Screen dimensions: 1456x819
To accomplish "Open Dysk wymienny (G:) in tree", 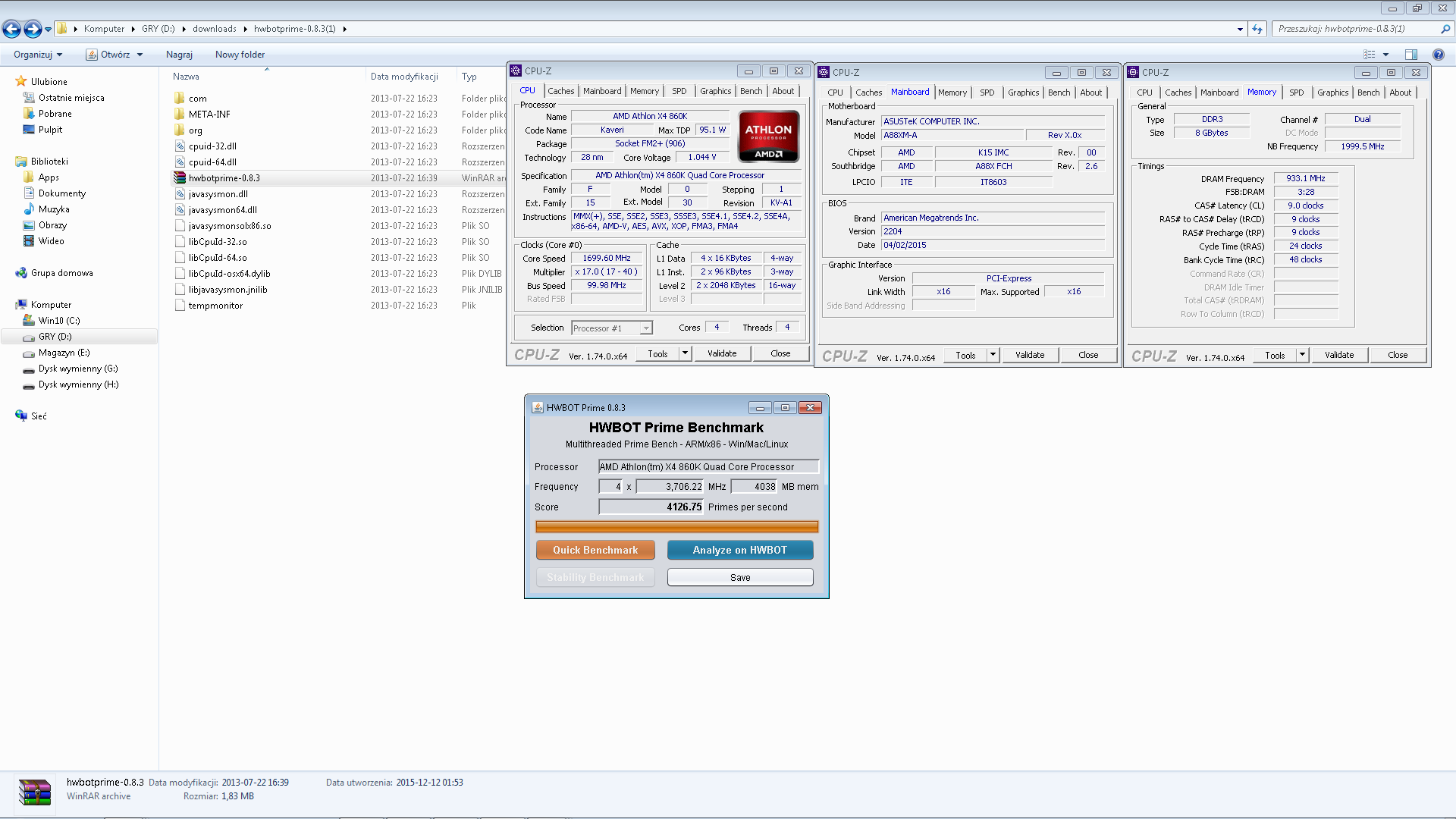I will tap(78, 369).
